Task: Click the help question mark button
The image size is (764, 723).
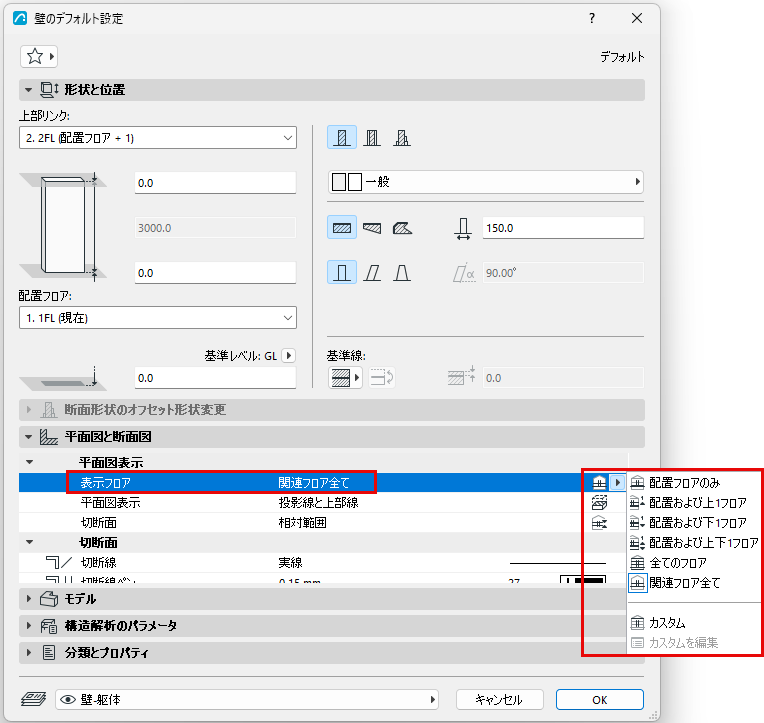Action: tap(592, 19)
